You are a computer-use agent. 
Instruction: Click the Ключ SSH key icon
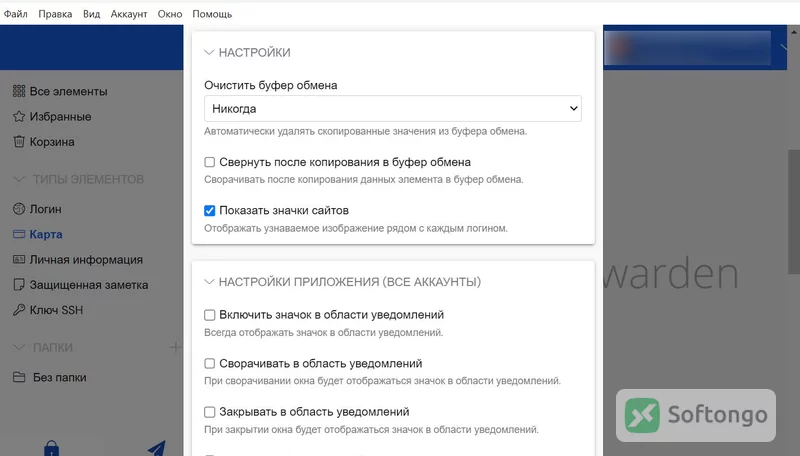pos(19,310)
